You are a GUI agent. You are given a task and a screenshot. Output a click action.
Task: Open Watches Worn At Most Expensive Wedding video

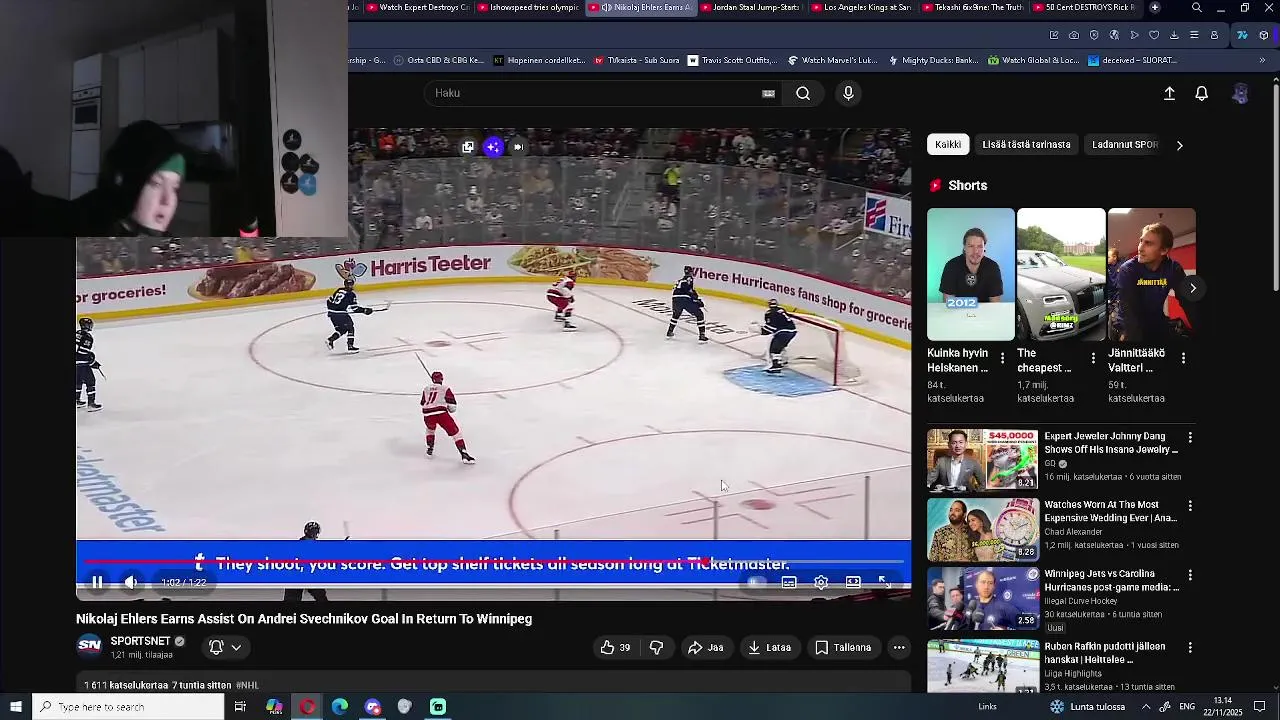pyautogui.click(x=1110, y=512)
